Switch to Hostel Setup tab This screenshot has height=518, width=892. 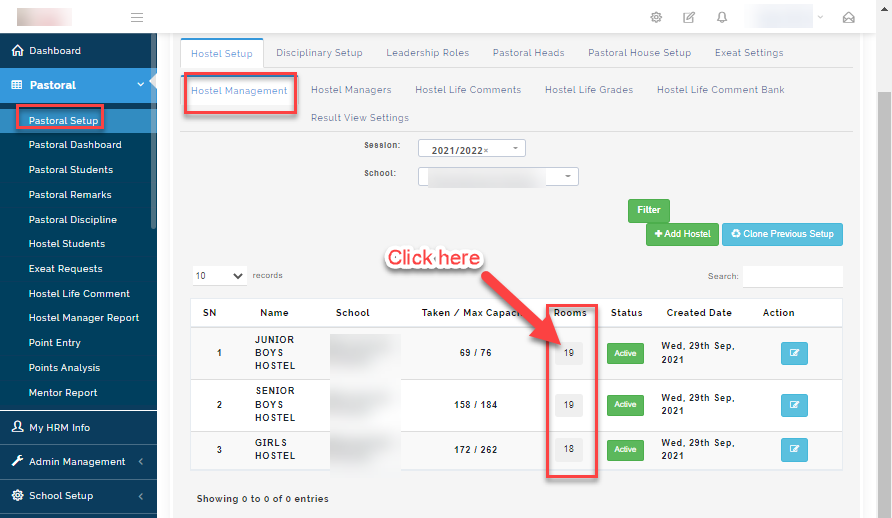point(222,53)
